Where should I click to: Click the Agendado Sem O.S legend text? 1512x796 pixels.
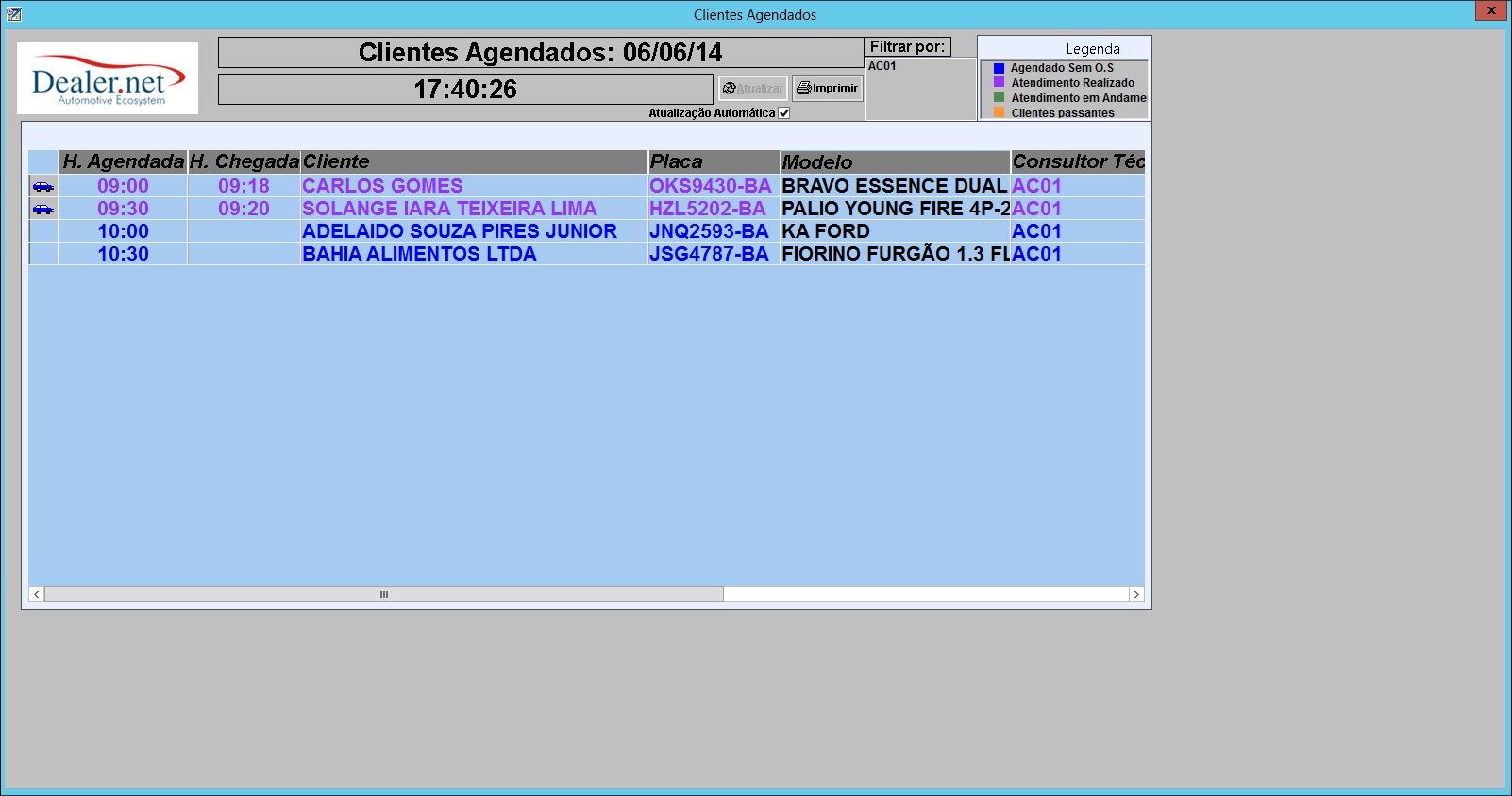coord(1062,68)
